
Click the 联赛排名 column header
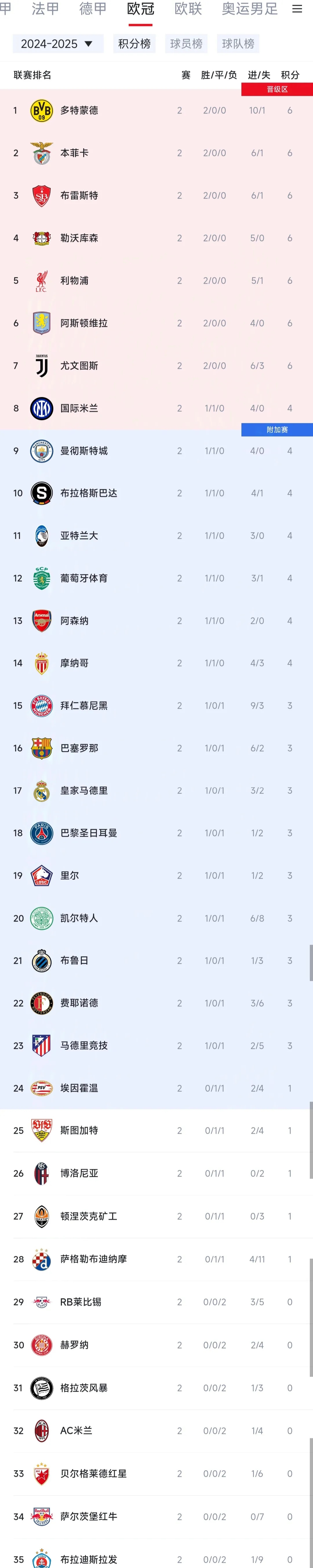(x=32, y=75)
